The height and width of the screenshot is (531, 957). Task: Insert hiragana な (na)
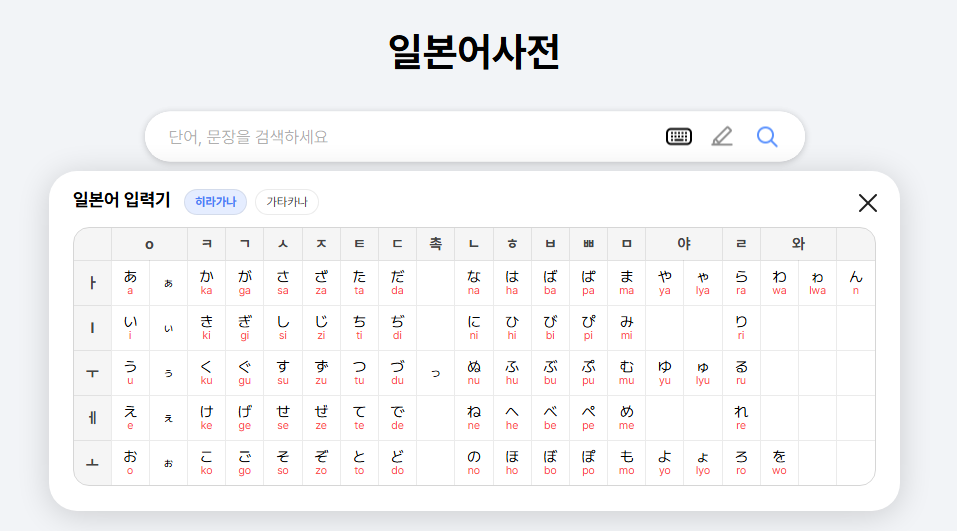474,283
